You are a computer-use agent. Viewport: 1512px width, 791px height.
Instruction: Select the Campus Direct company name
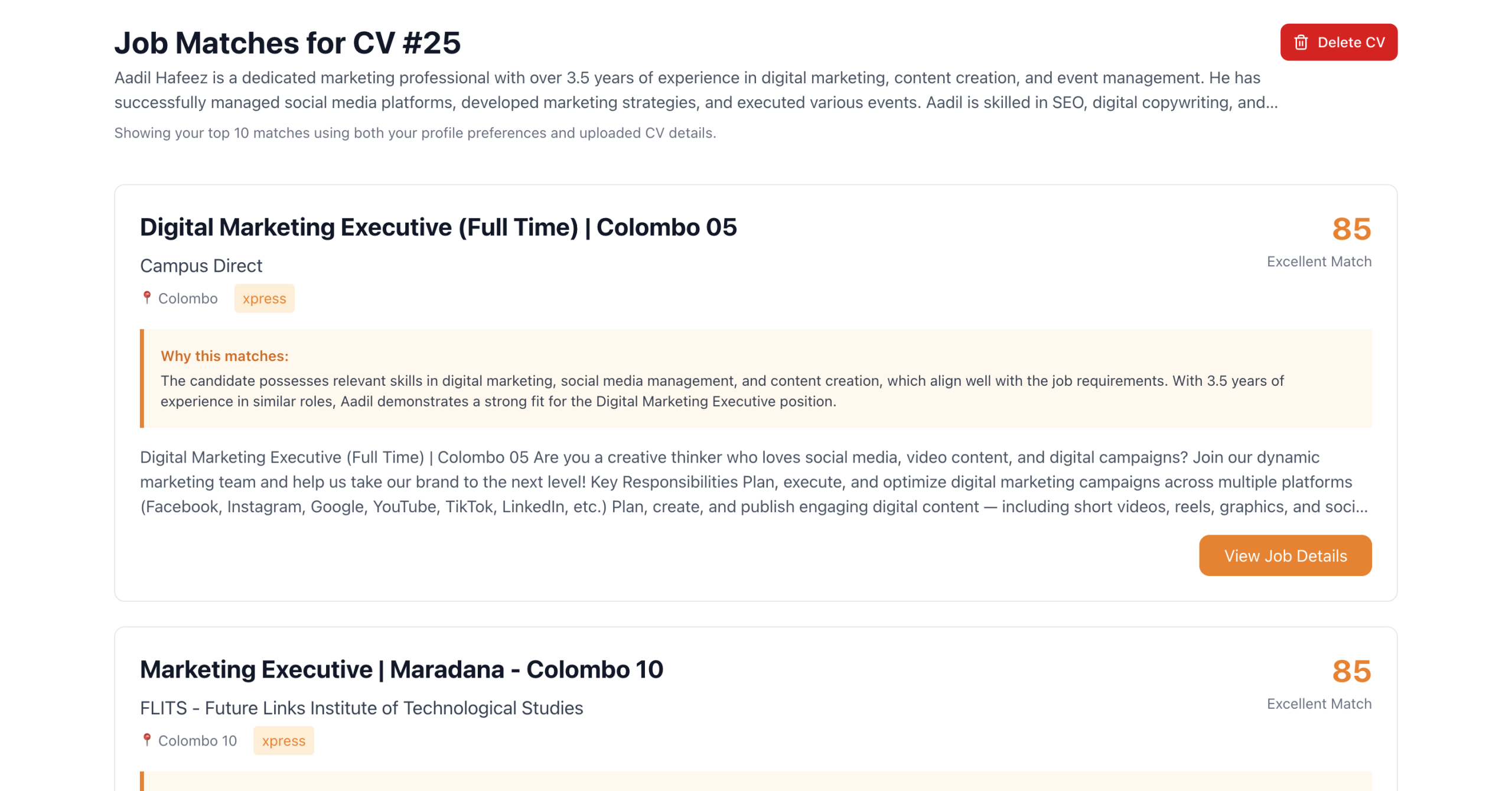coord(201,266)
